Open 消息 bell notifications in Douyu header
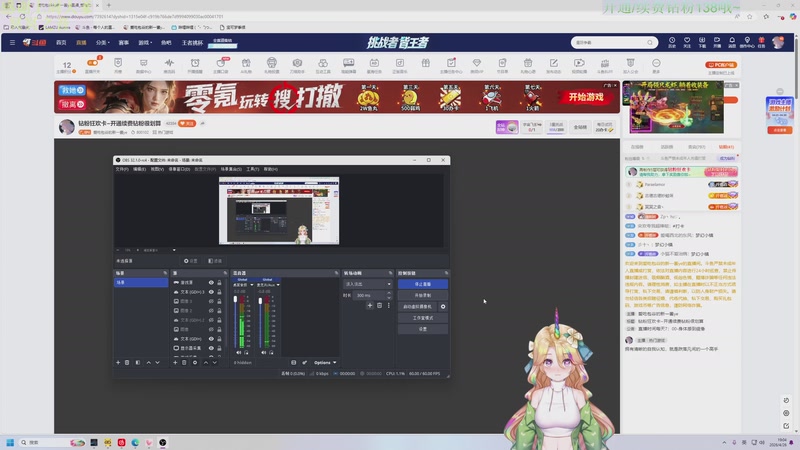Screen dimensions: 800x450 click(x=732, y=42)
